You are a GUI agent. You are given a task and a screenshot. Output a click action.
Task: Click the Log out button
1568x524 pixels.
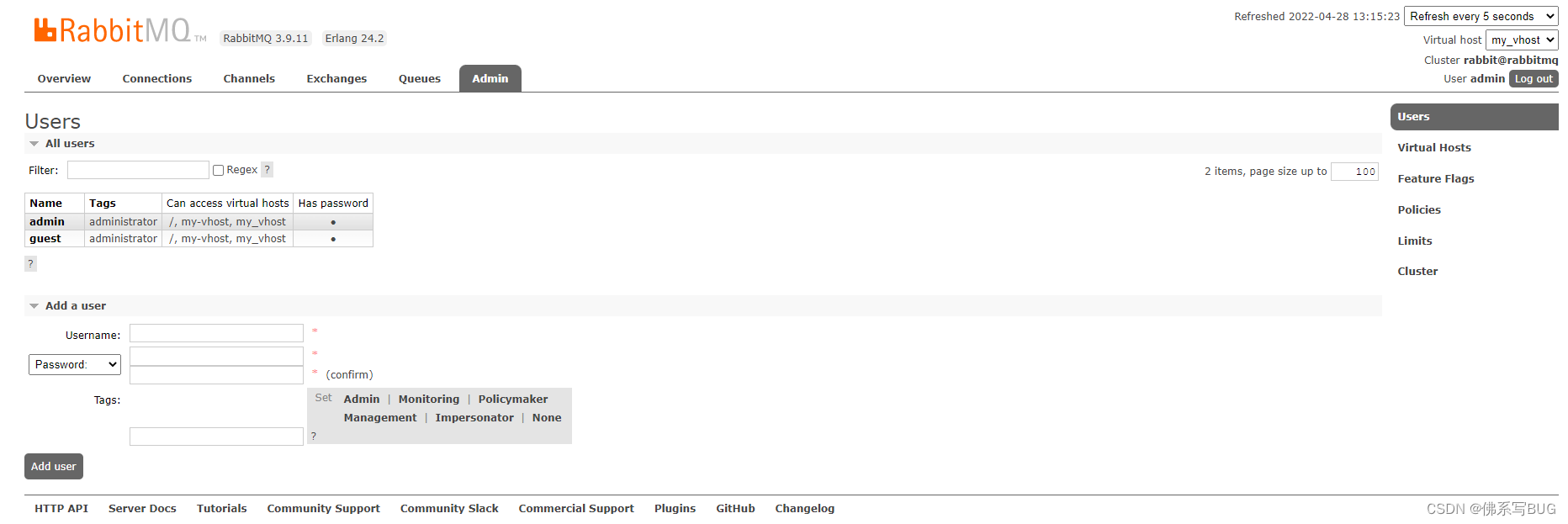point(1534,78)
